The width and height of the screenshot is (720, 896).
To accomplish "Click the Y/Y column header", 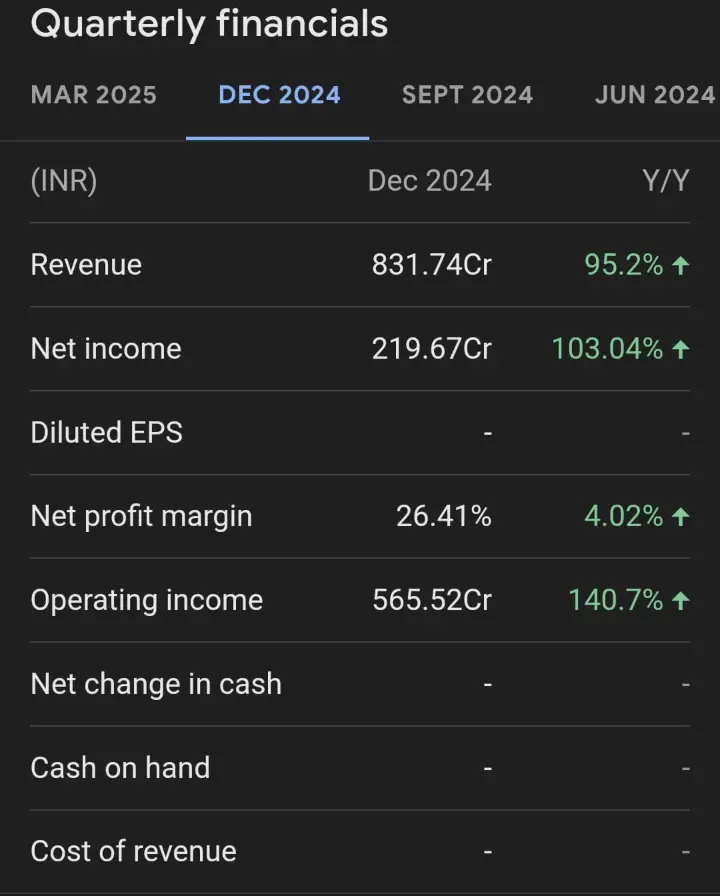I will pos(664,181).
